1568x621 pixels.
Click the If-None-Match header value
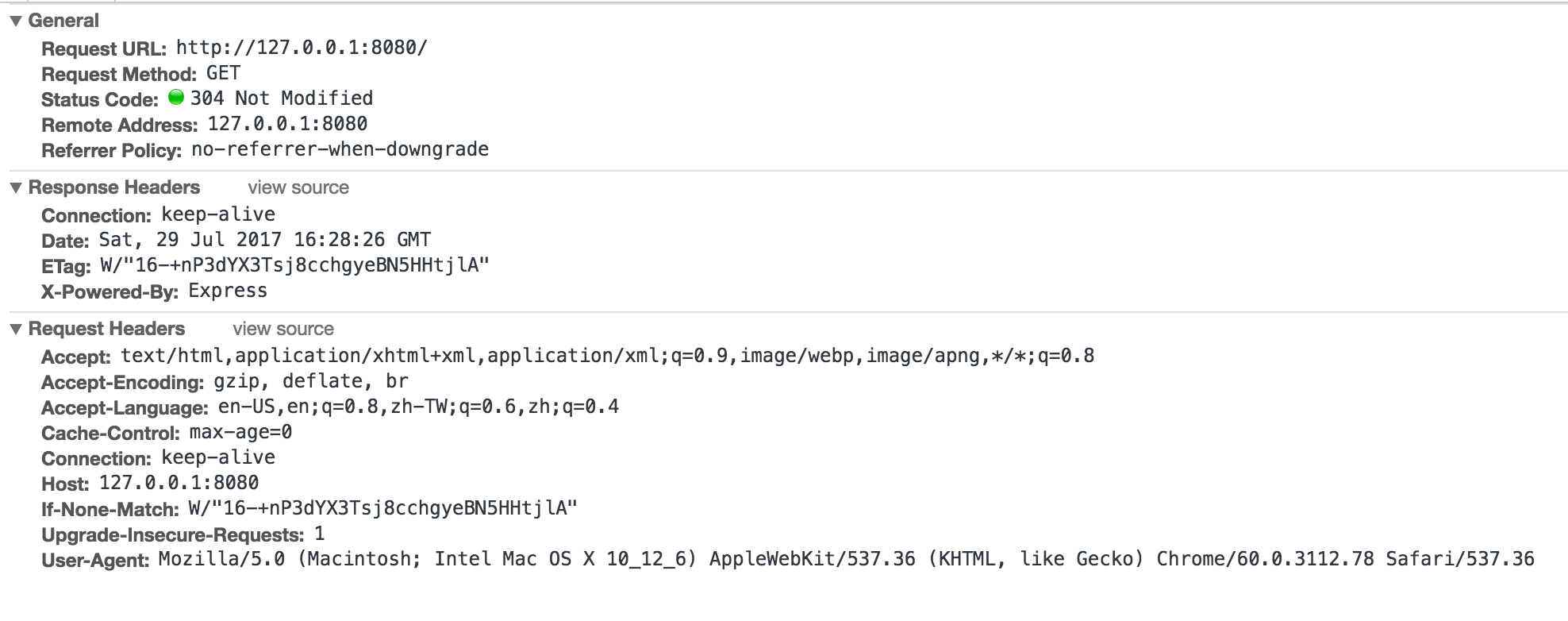coord(382,508)
